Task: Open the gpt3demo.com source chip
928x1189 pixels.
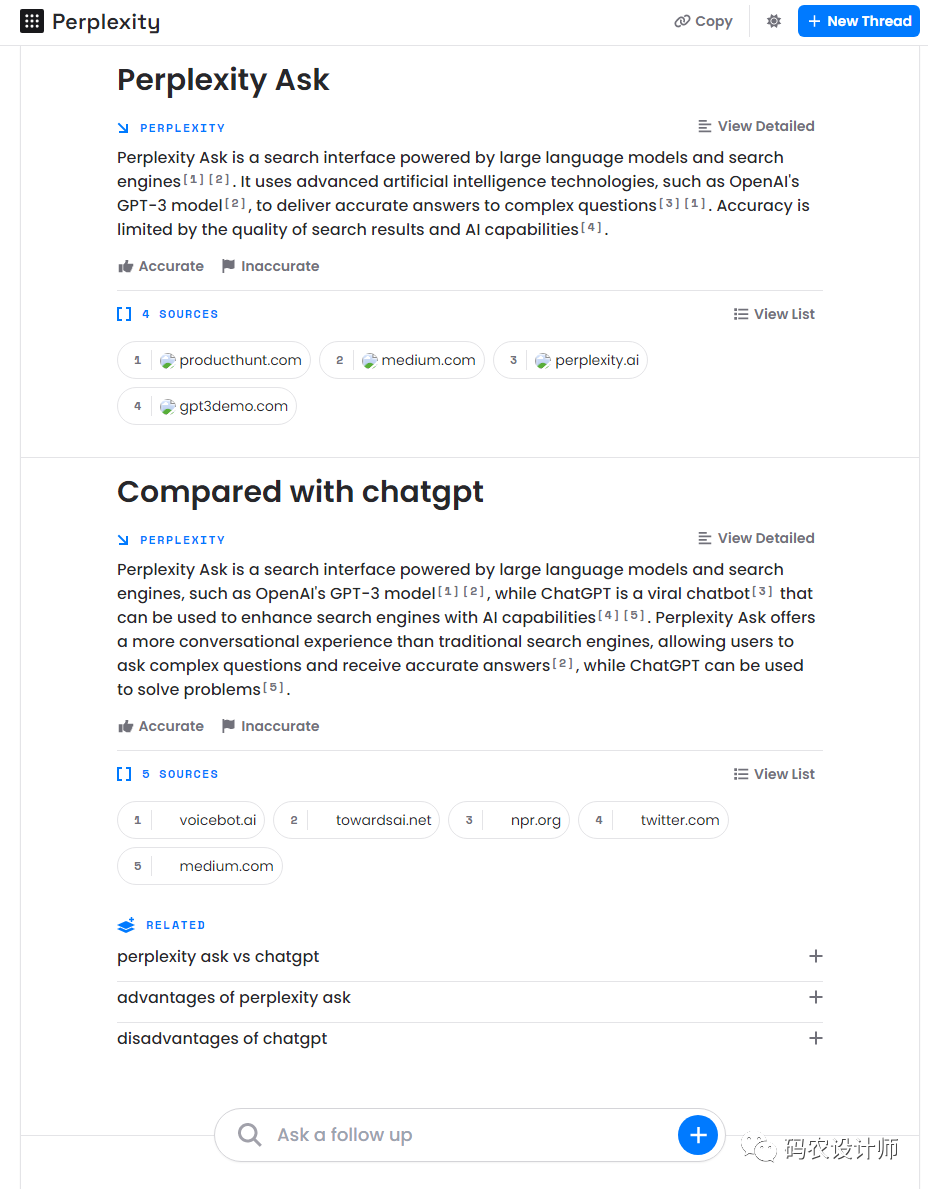Action: tap(207, 406)
